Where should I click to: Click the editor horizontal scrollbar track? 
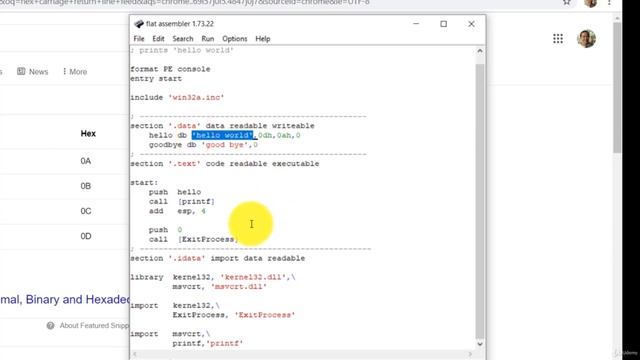pyautogui.click(x=302, y=354)
